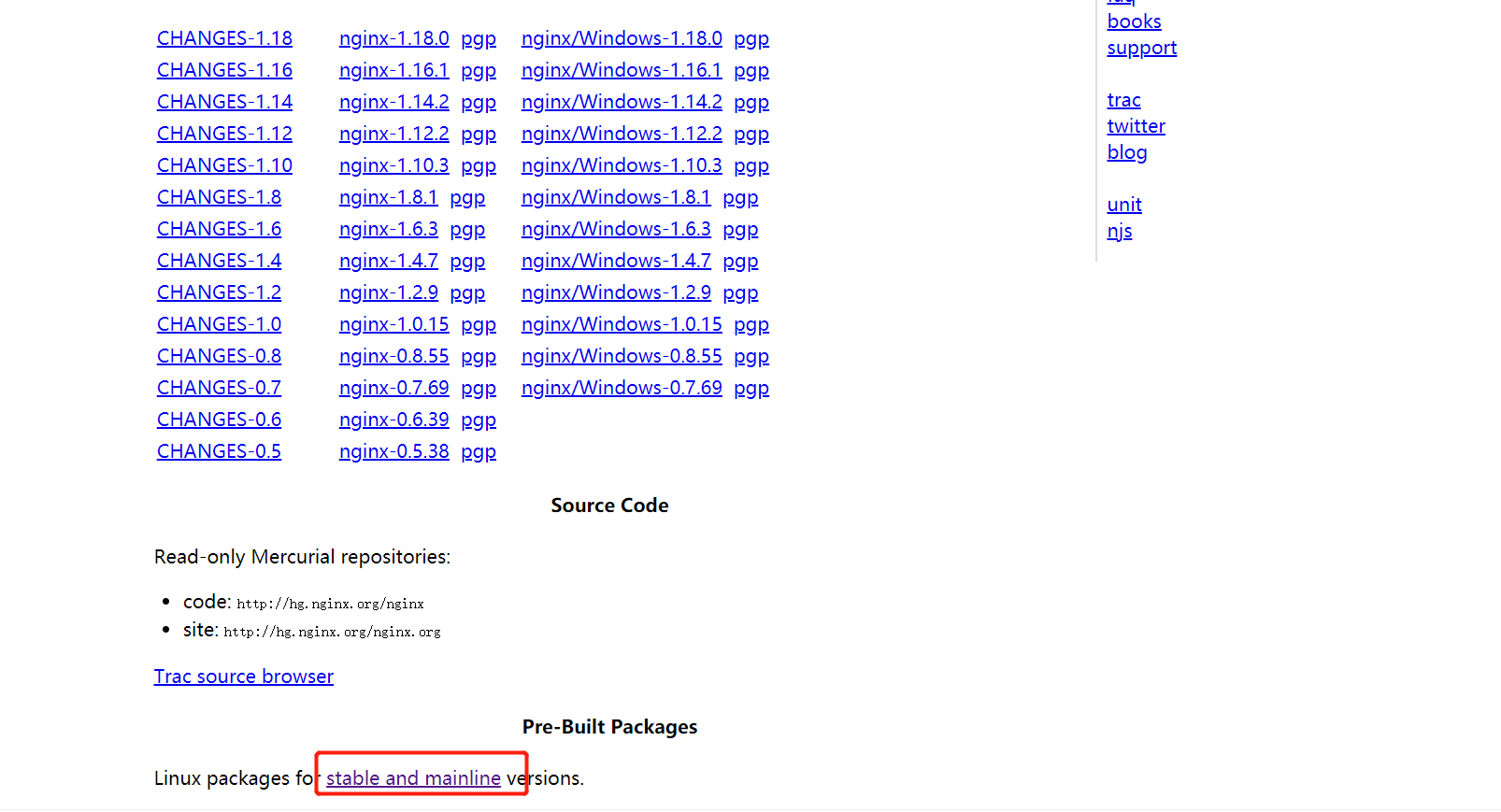Open the blog sidebar link
This screenshot has width=1501, height=812.
[x=1126, y=153]
